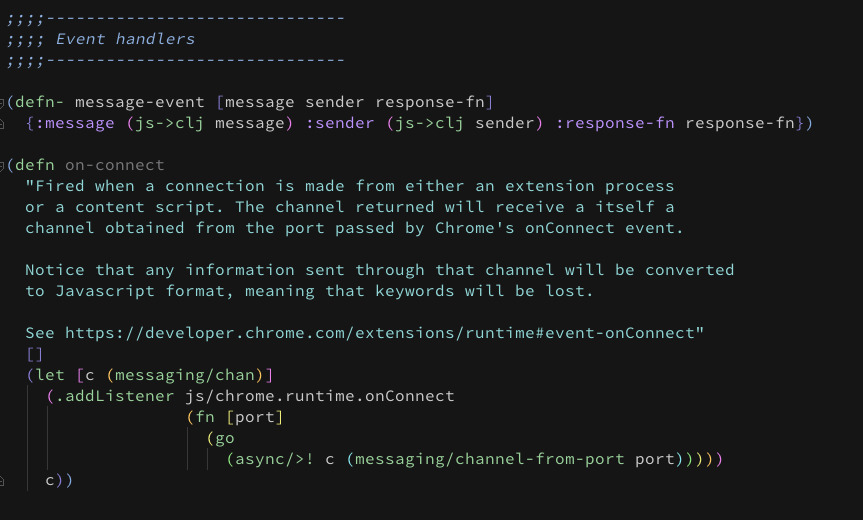Viewport: 863px width, 520px height.
Task: Click the async/>! put operator
Action: [275, 459]
